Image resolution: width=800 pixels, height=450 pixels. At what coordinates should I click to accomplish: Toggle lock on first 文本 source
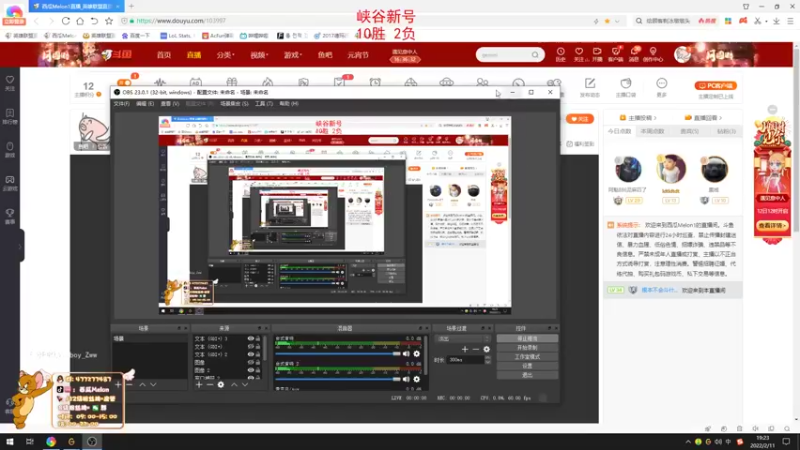click(258, 339)
